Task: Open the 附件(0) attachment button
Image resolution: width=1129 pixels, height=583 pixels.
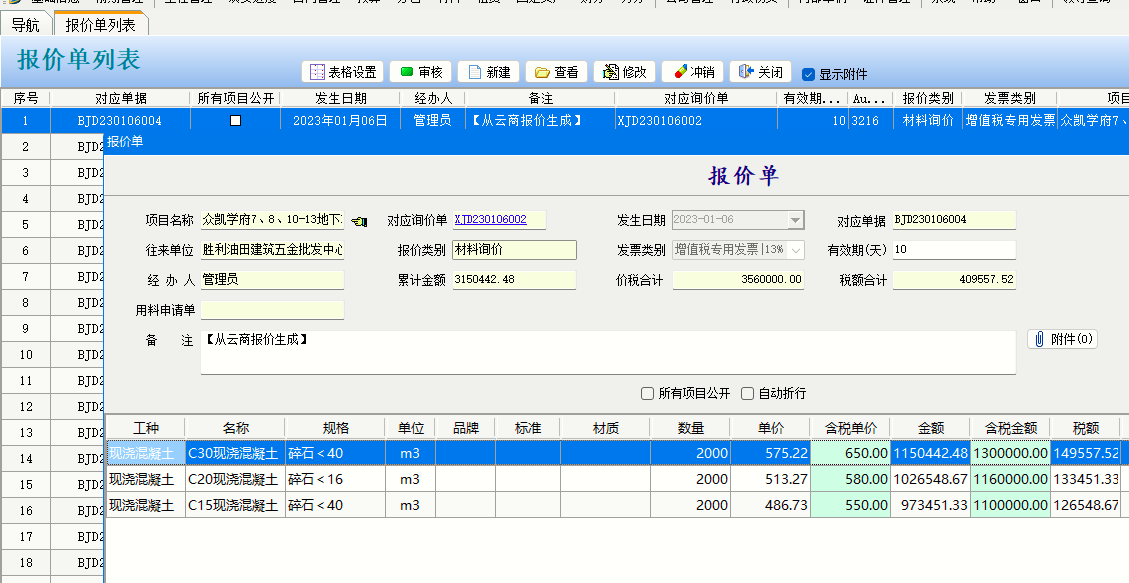Action: (x=1063, y=339)
